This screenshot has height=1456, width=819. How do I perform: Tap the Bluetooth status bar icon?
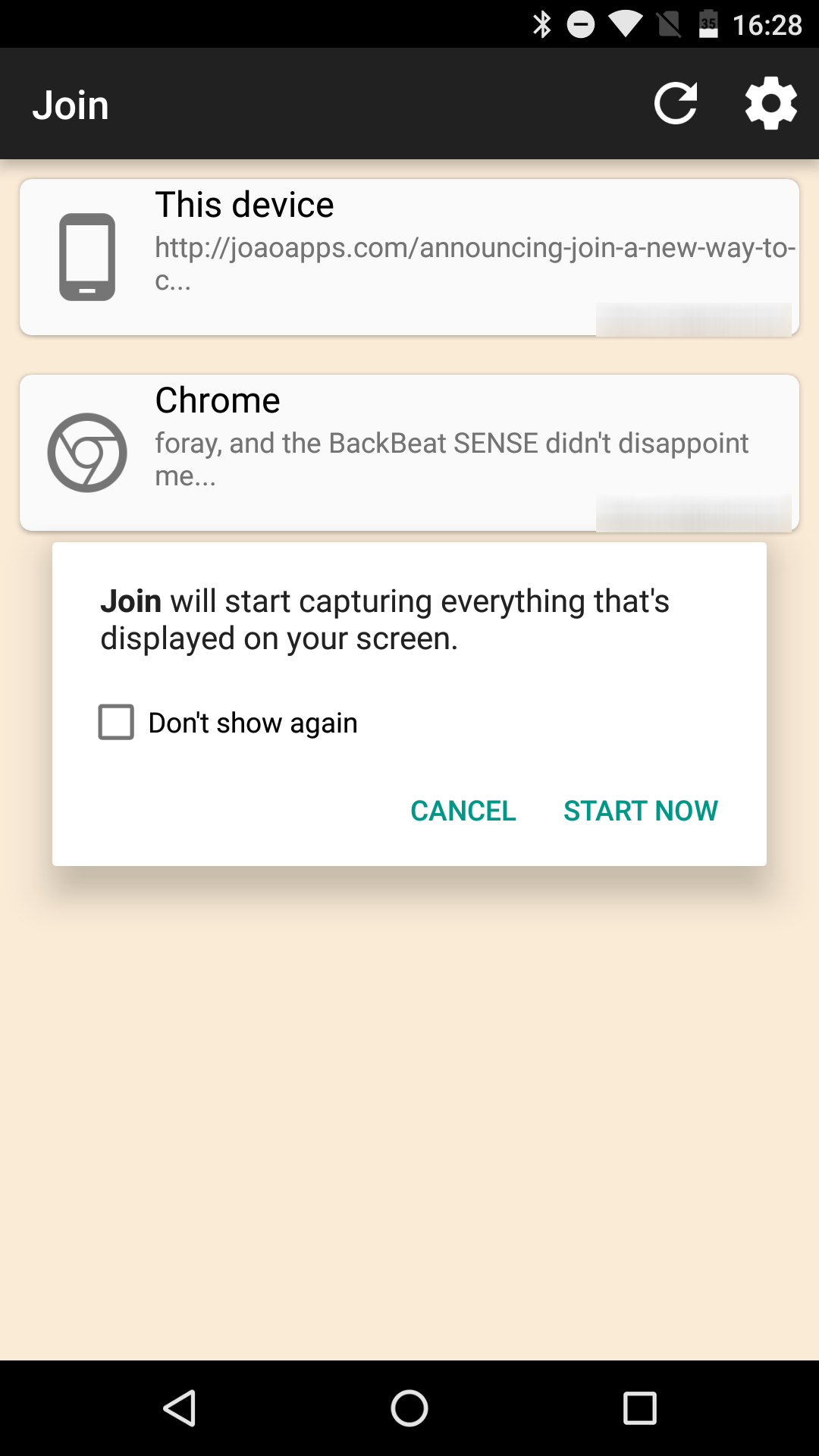click(x=541, y=24)
